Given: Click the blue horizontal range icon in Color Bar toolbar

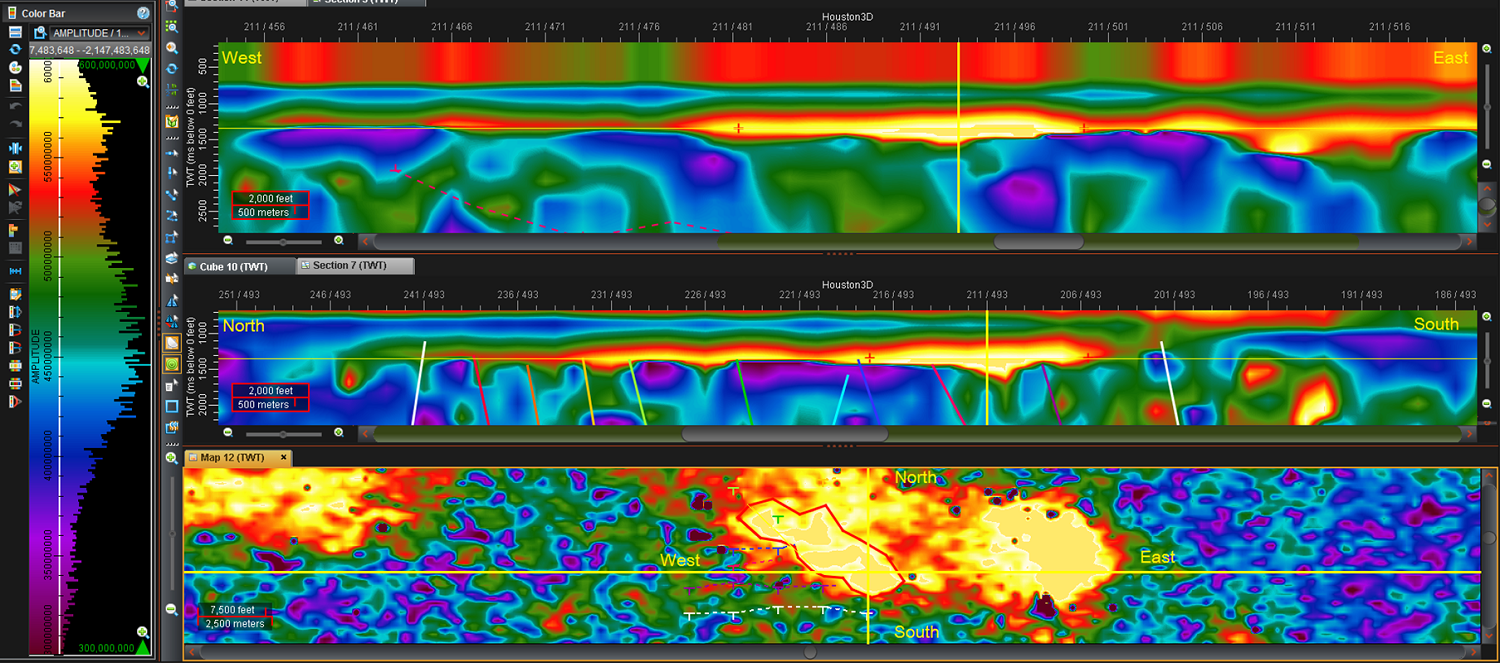Looking at the screenshot, I should pos(15,271).
